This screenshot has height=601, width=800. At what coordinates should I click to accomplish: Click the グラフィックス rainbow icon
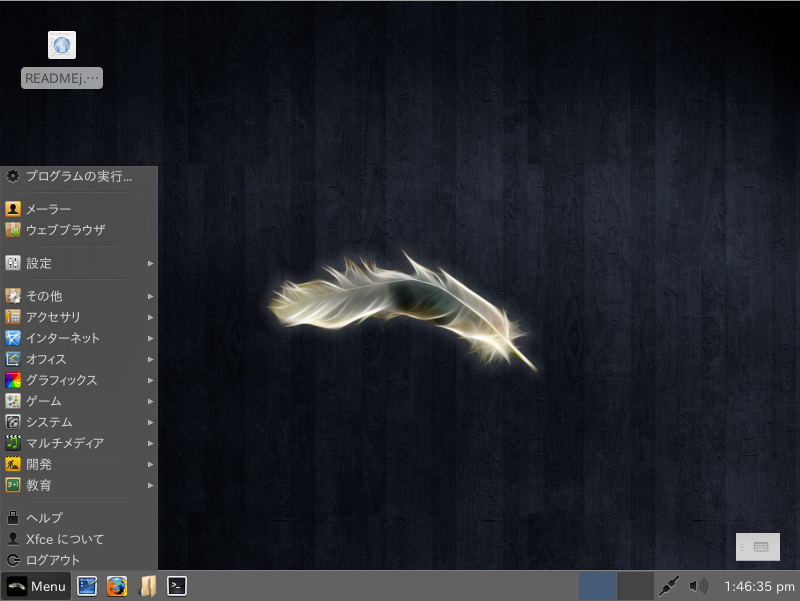pyautogui.click(x=13, y=380)
